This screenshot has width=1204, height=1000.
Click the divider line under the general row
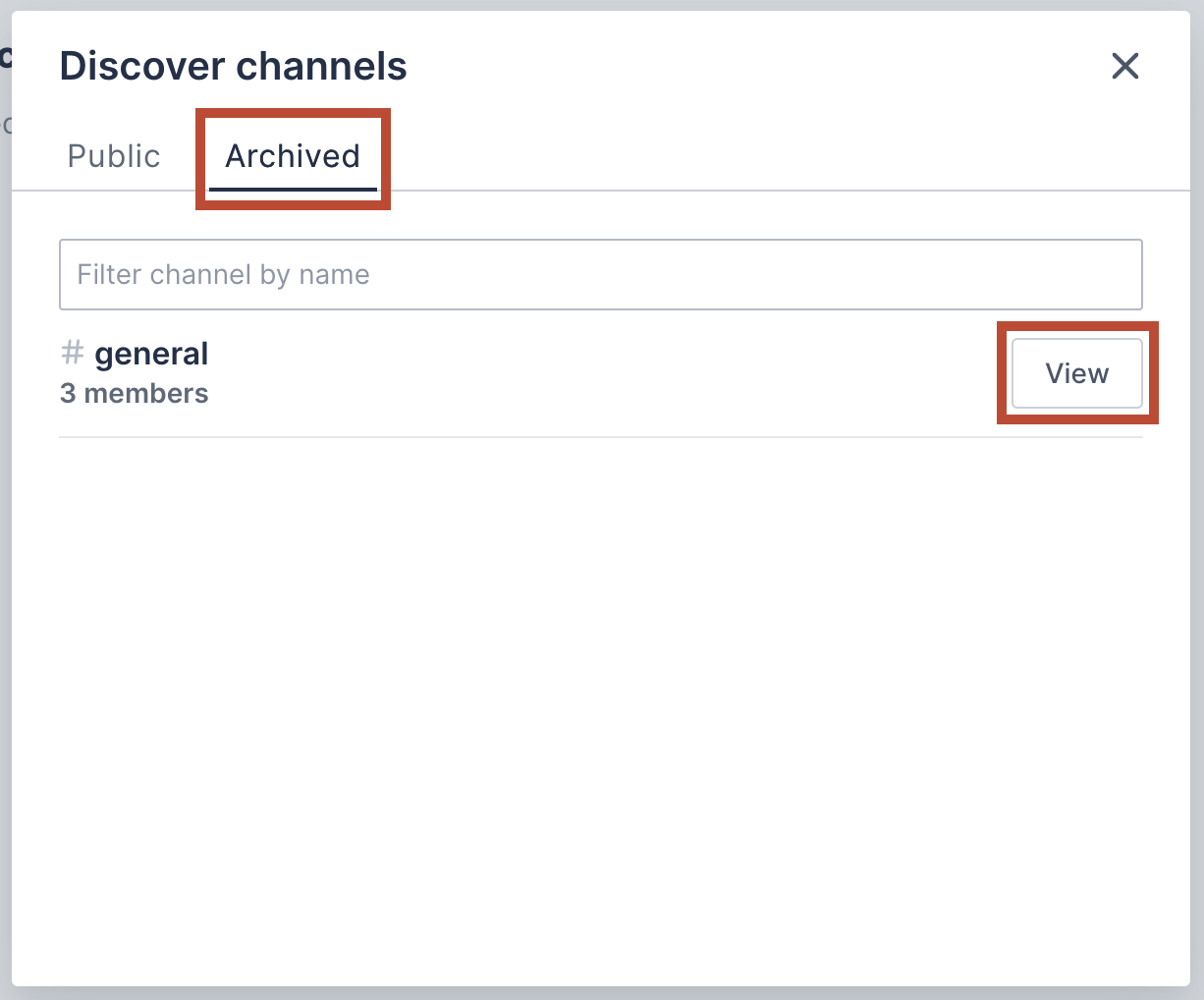[x=600, y=437]
